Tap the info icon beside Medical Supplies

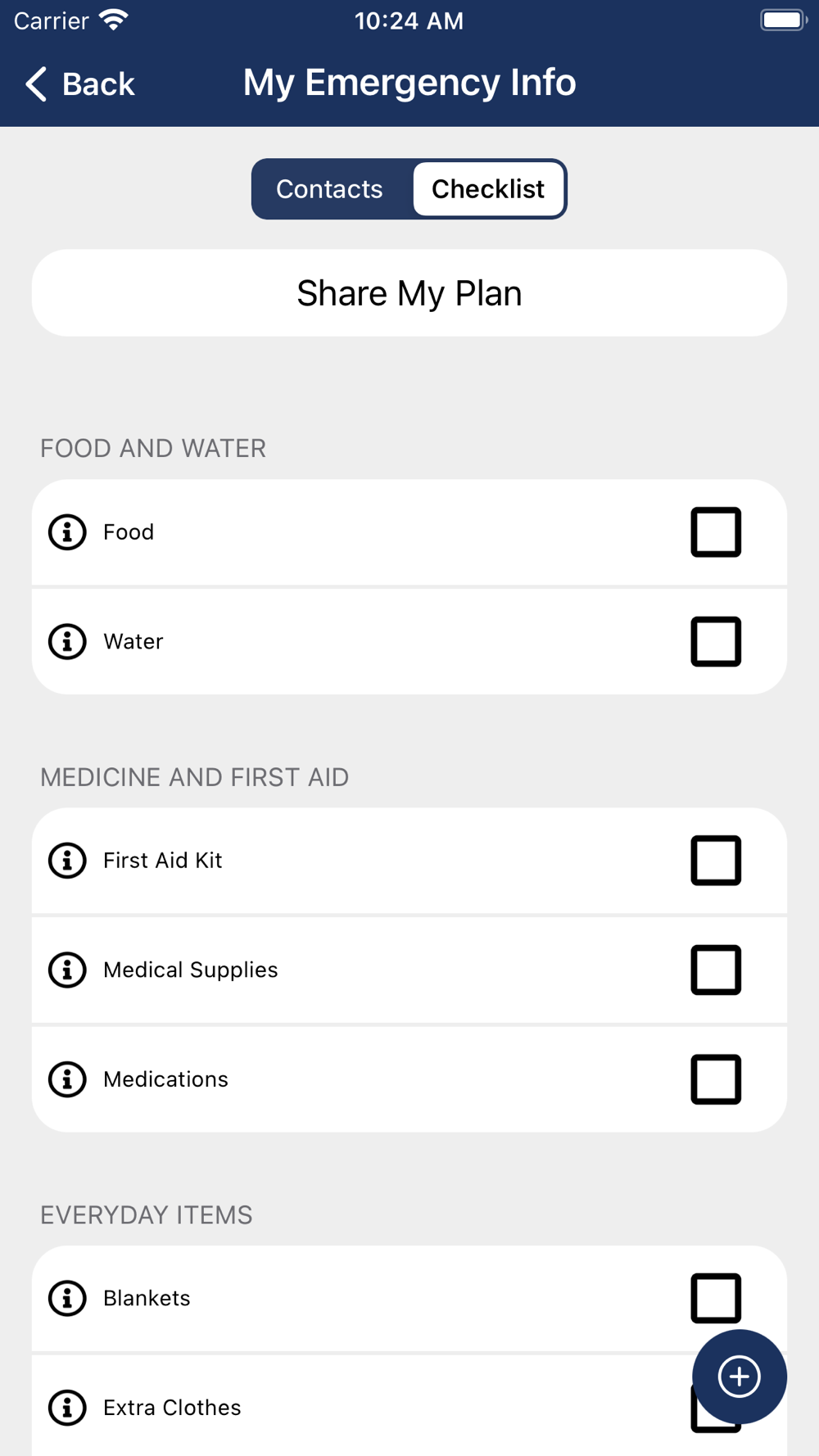67,970
